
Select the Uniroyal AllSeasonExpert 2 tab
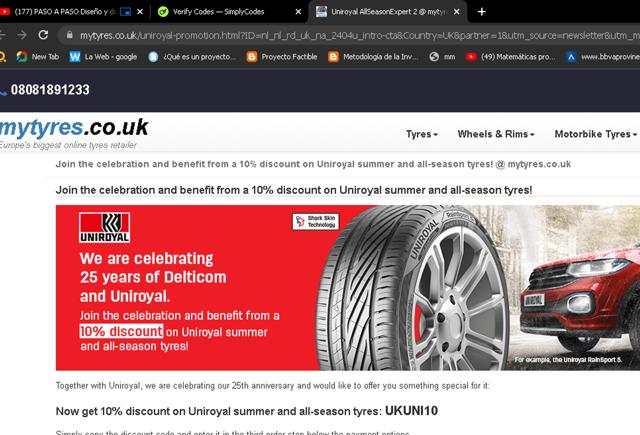pyautogui.click(x=388, y=12)
